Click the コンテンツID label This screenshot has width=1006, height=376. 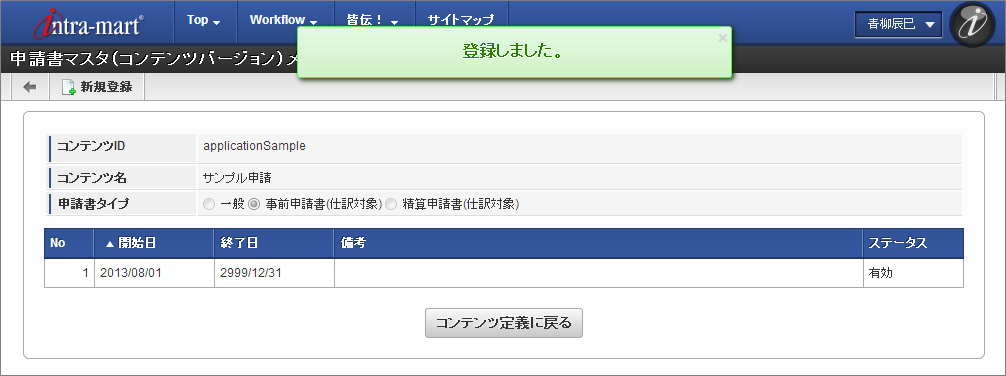pyautogui.click(x=91, y=146)
